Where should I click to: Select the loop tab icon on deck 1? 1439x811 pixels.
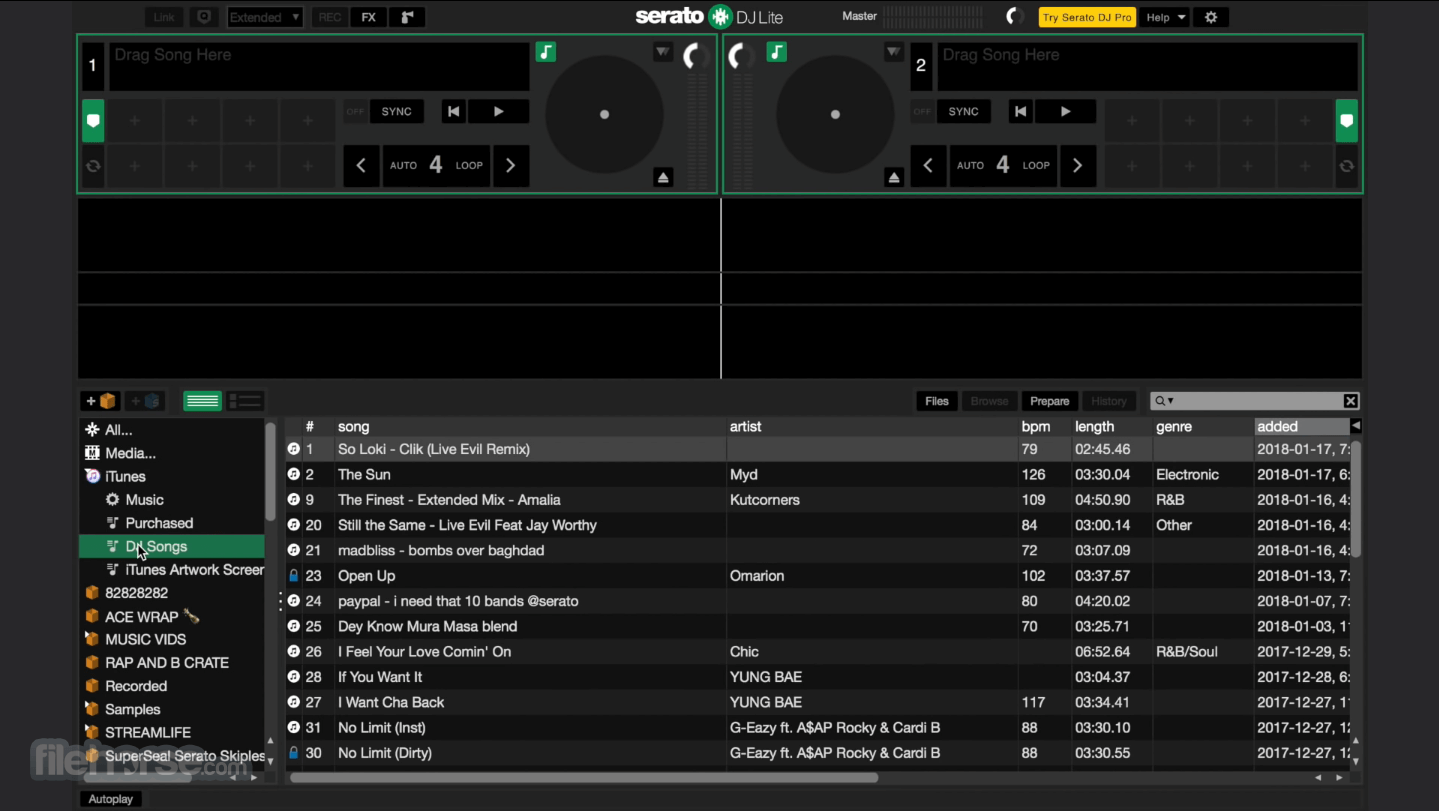[93, 166]
